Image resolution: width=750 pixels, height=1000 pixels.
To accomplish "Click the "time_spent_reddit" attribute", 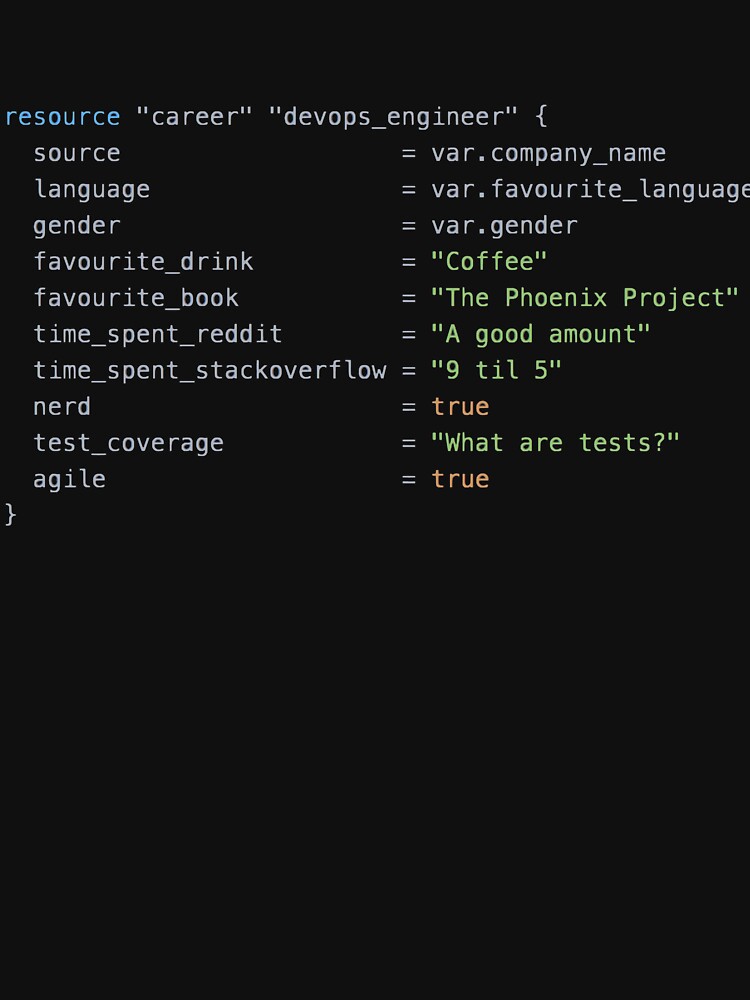I will [x=158, y=334].
